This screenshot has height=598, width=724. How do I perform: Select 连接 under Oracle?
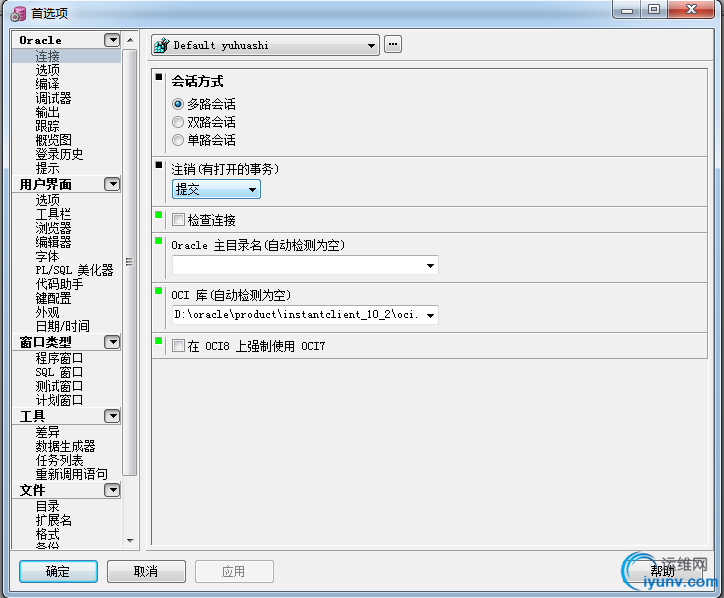tap(48, 56)
